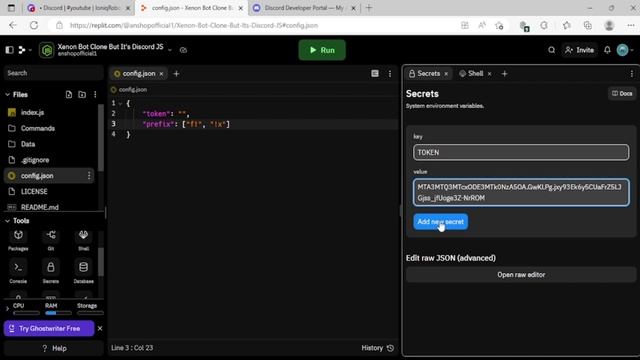Focus the secret value input field

click(521, 192)
